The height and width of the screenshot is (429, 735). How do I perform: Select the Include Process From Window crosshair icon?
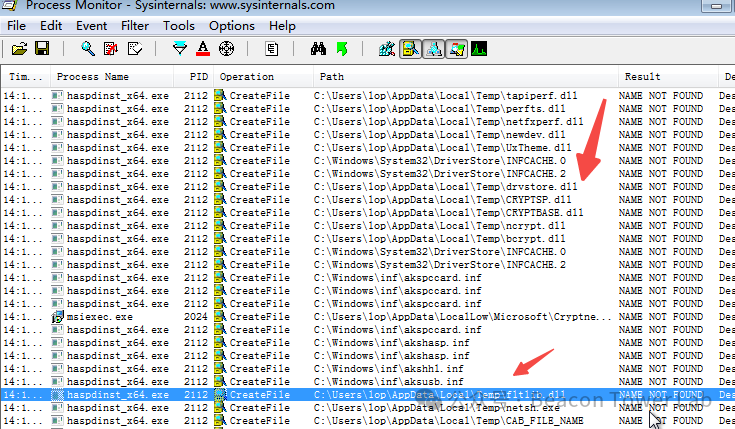click(x=226, y=49)
